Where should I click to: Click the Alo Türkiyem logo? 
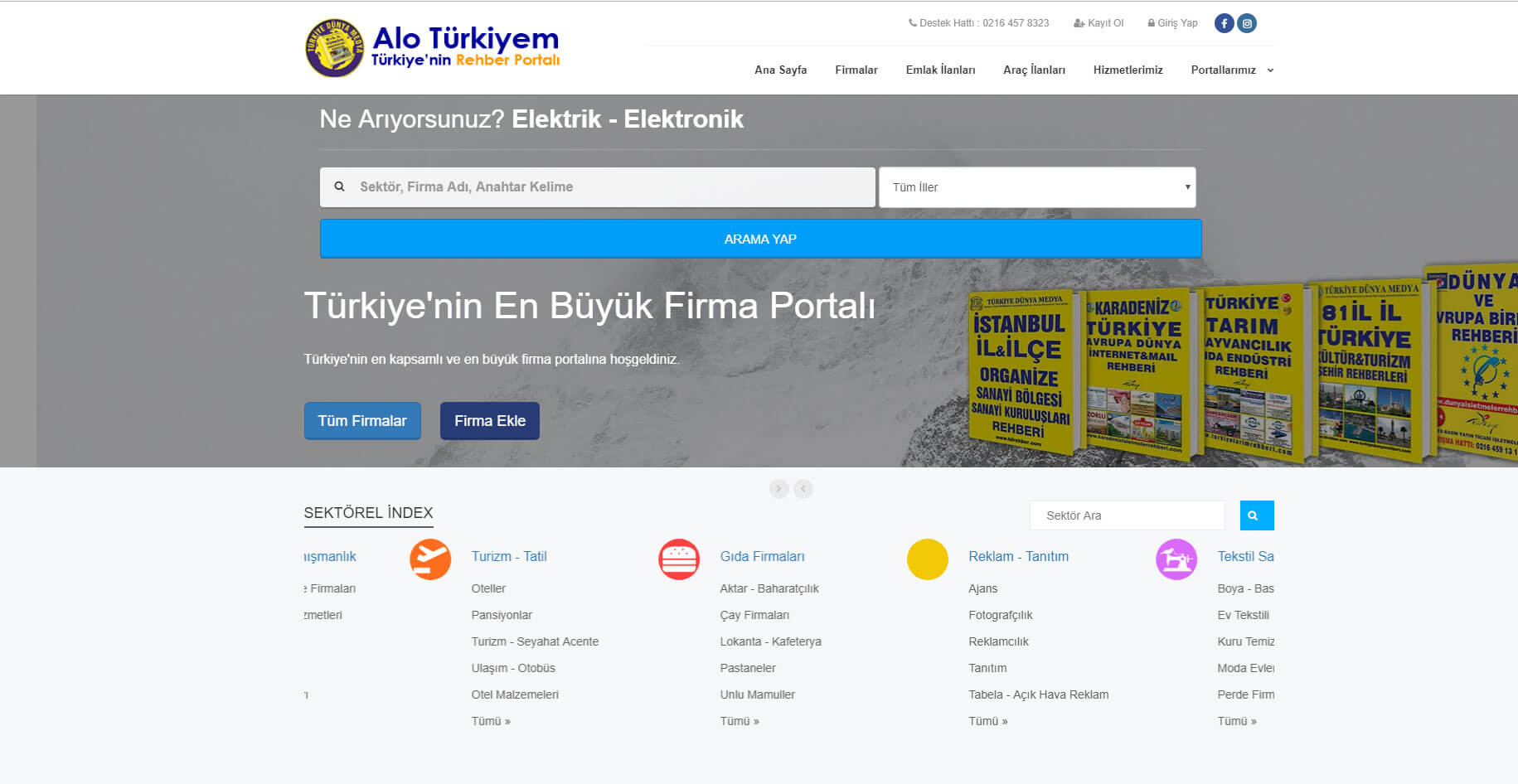(433, 48)
